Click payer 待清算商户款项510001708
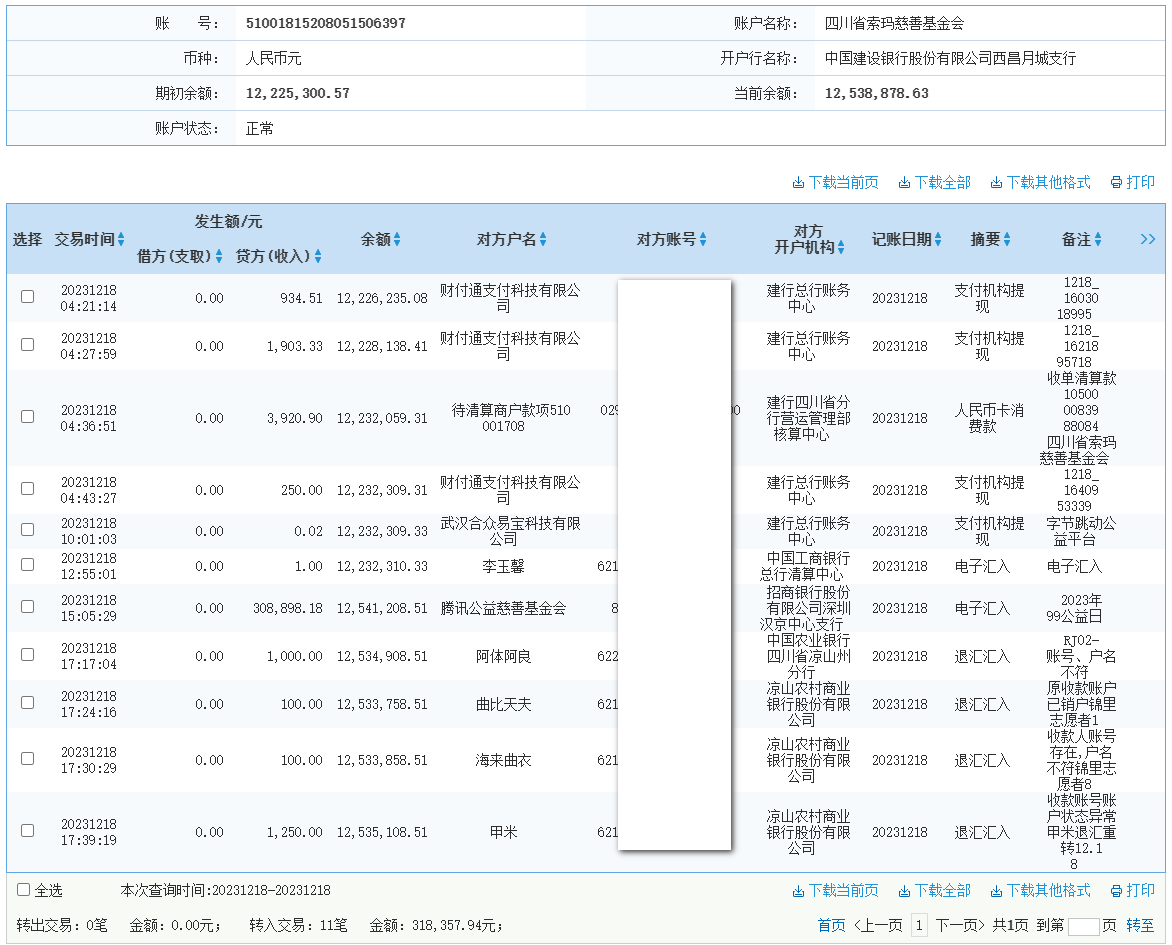This screenshot has width=1172, height=945. (x=511, y=418)
